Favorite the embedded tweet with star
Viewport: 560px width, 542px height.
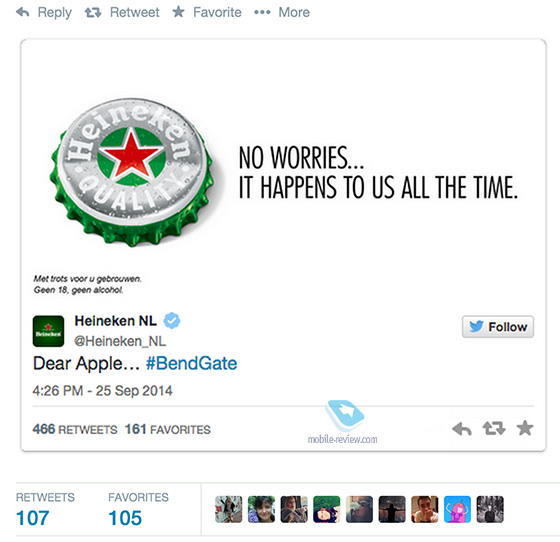point(525,428)
